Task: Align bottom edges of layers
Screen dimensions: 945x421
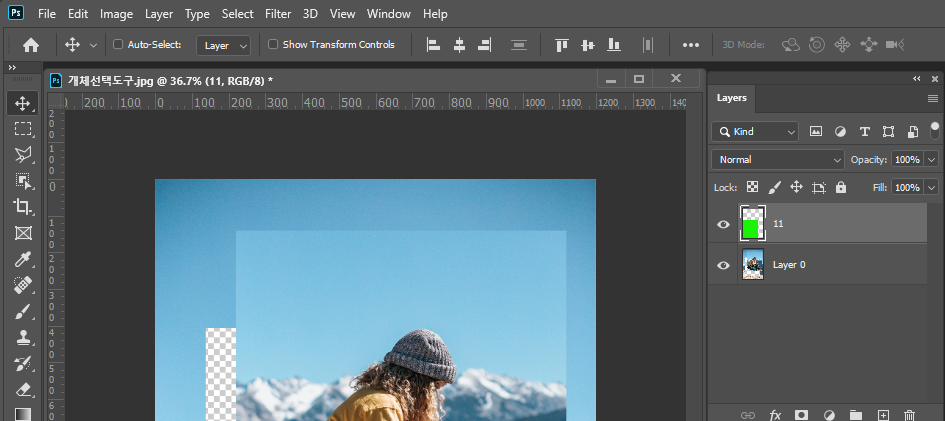Action: click(614, 45)
